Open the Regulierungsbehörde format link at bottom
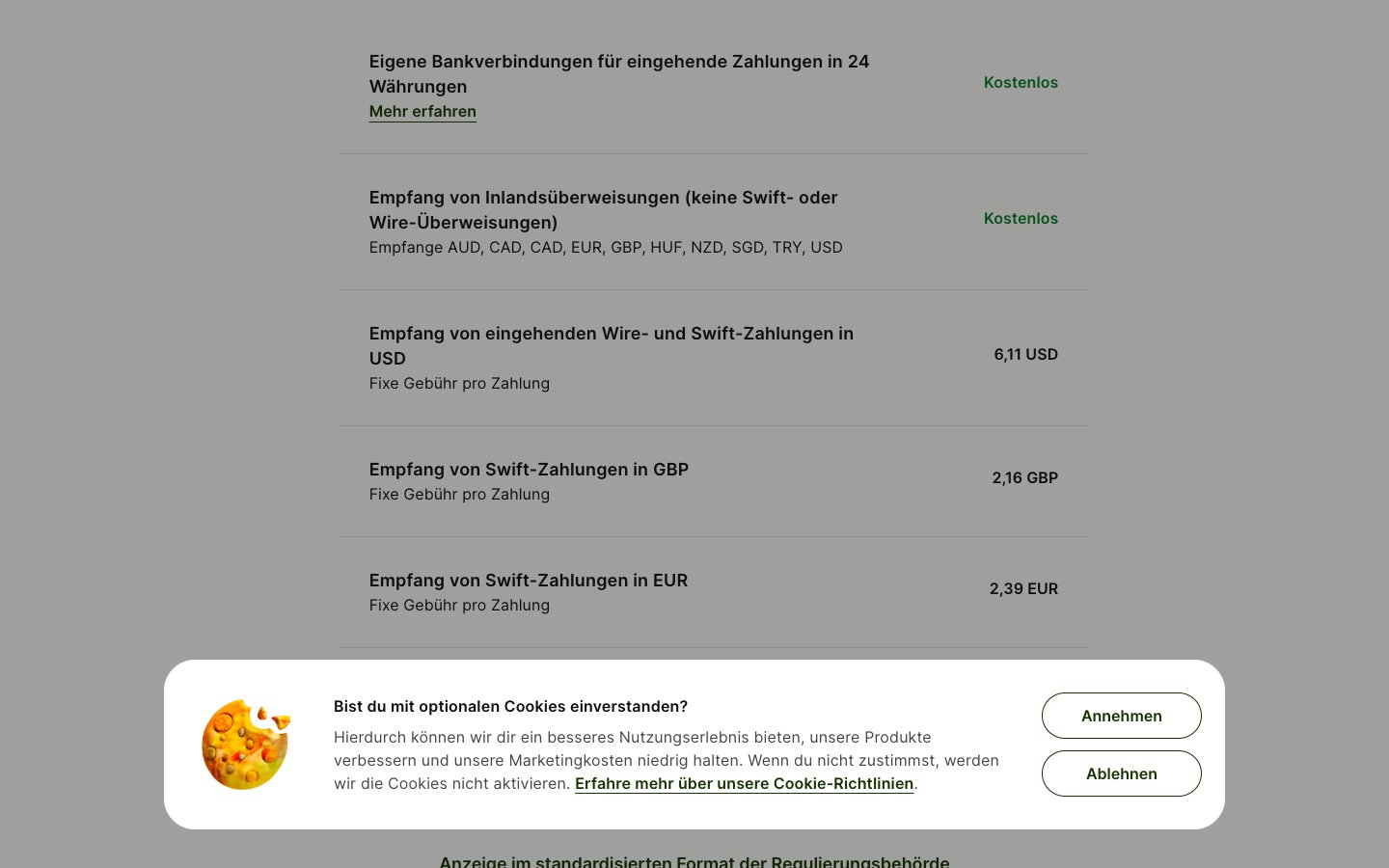1389x868 pixels. [x=694, y=862]
